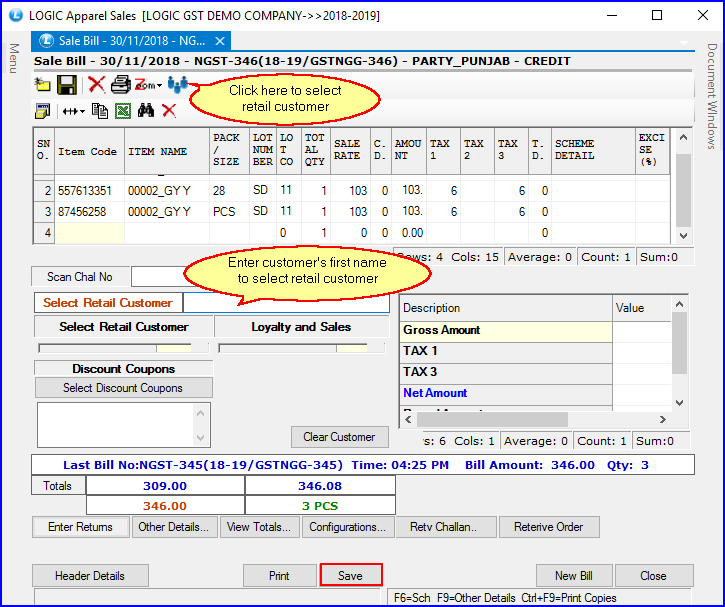Click the discount coupons box scroll up arrow
This screenshot has width=725, height=607.
click(x=201, y=413)
